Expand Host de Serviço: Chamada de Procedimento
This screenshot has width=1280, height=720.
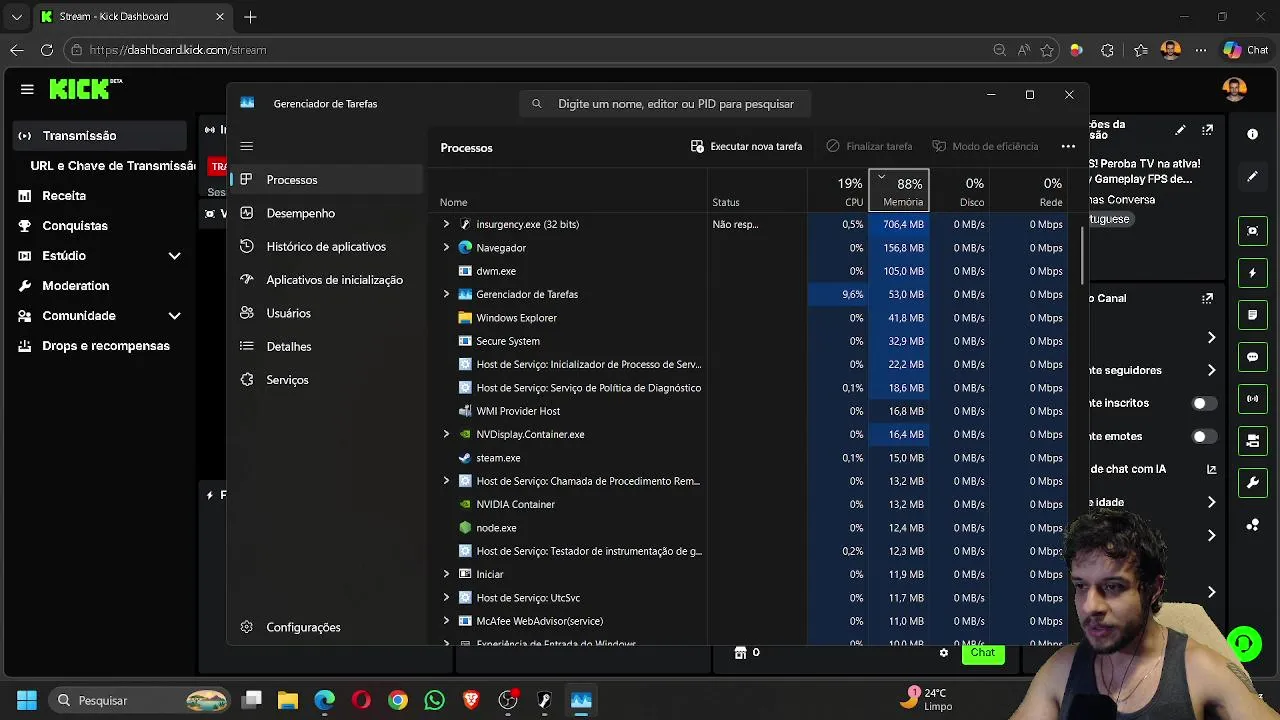point(446,481)
